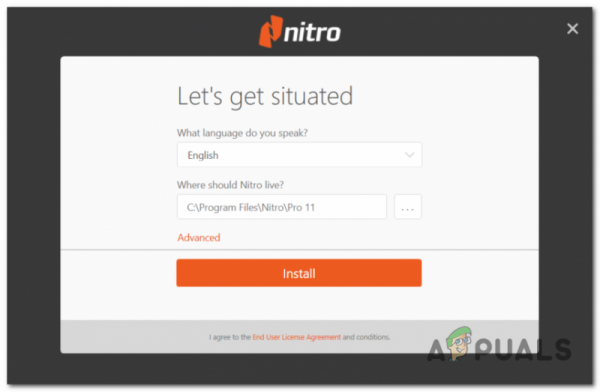This screenshot has height=392, width=600.
Task: Click the PUALS watermark letters
Action: click(523, 349)
